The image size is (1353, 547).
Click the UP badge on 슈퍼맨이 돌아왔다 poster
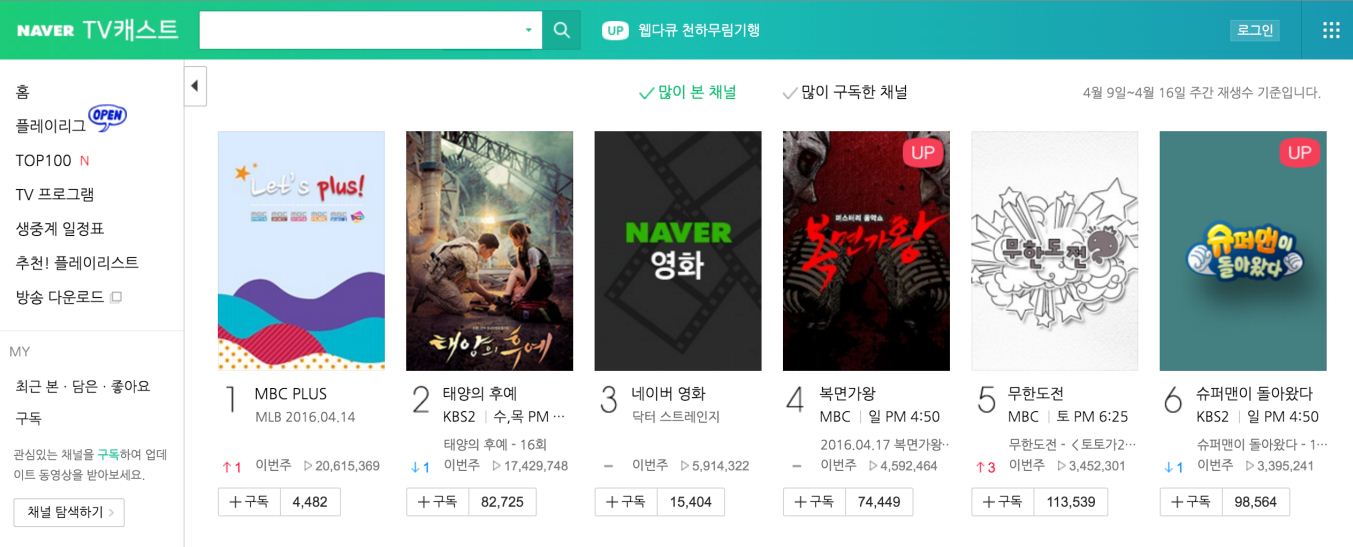1299,153
